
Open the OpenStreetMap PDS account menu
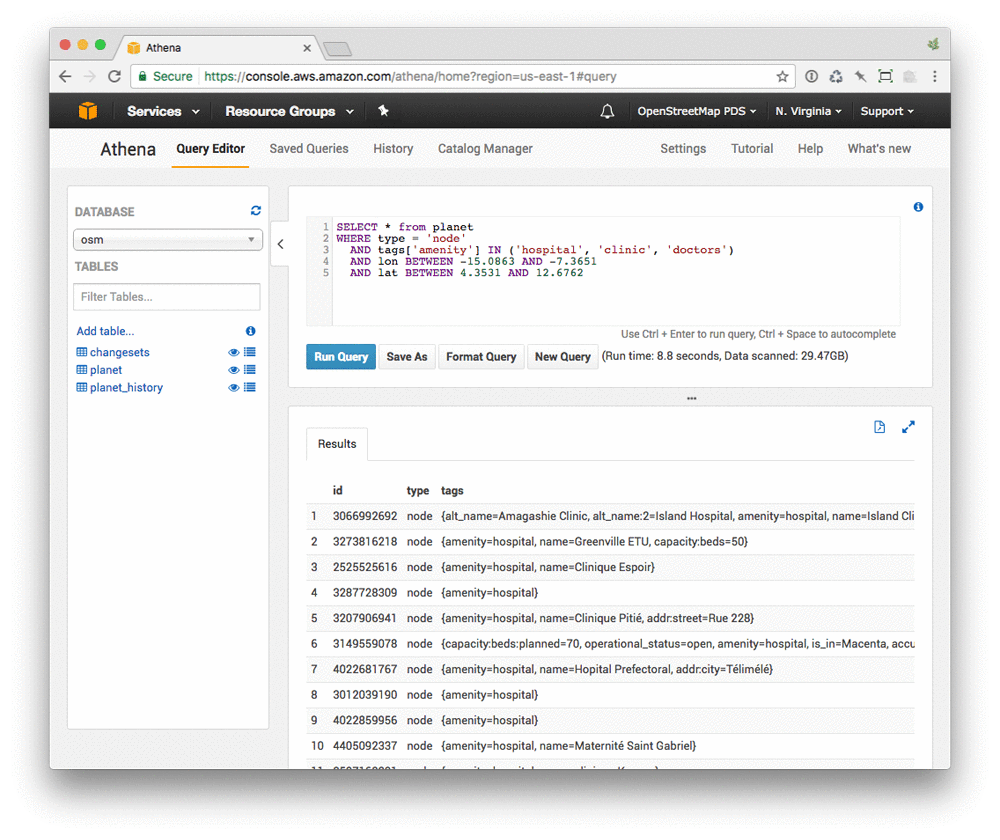coord(696,111)
